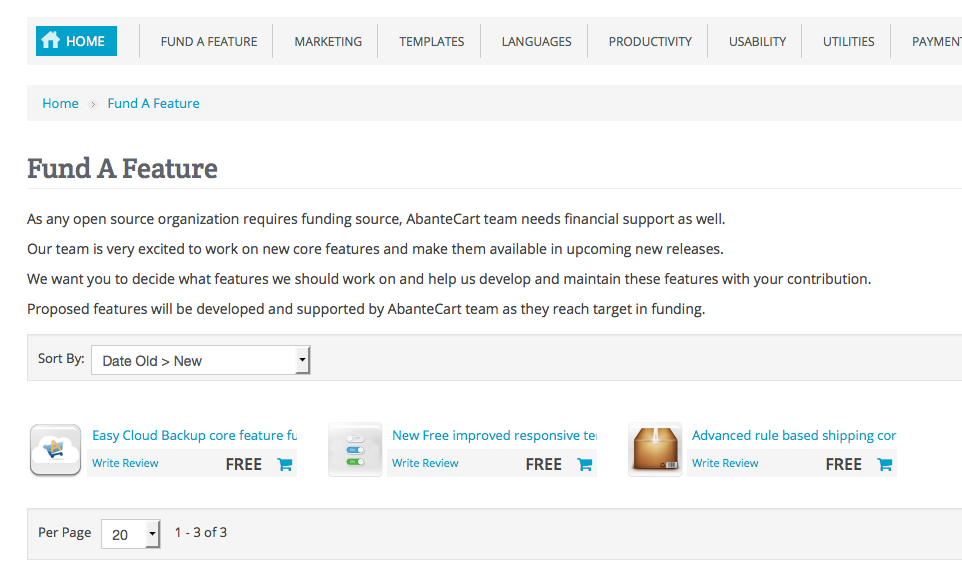This screenshot has width=962, height=577.
Task: Click the 'Sort By:' label
Action: (x=61, y=358)
